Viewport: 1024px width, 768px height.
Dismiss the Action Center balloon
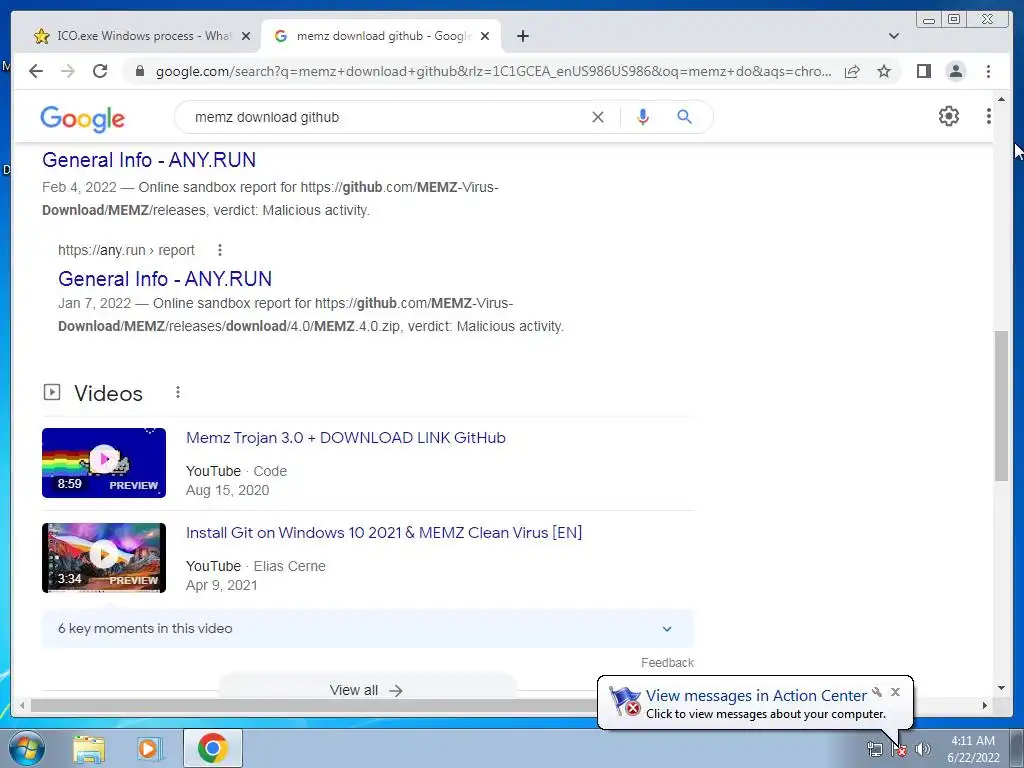(895, 692)
